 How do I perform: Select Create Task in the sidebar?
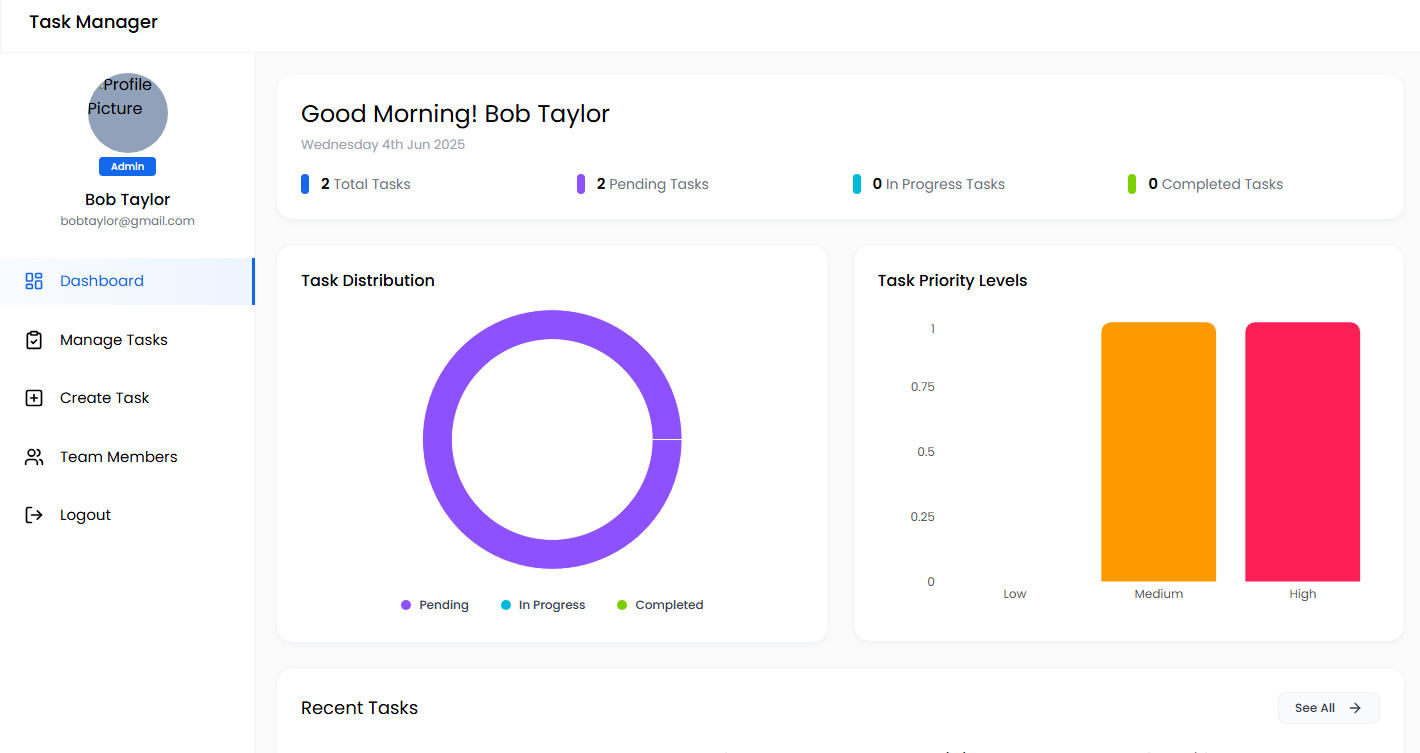(104, 398)
